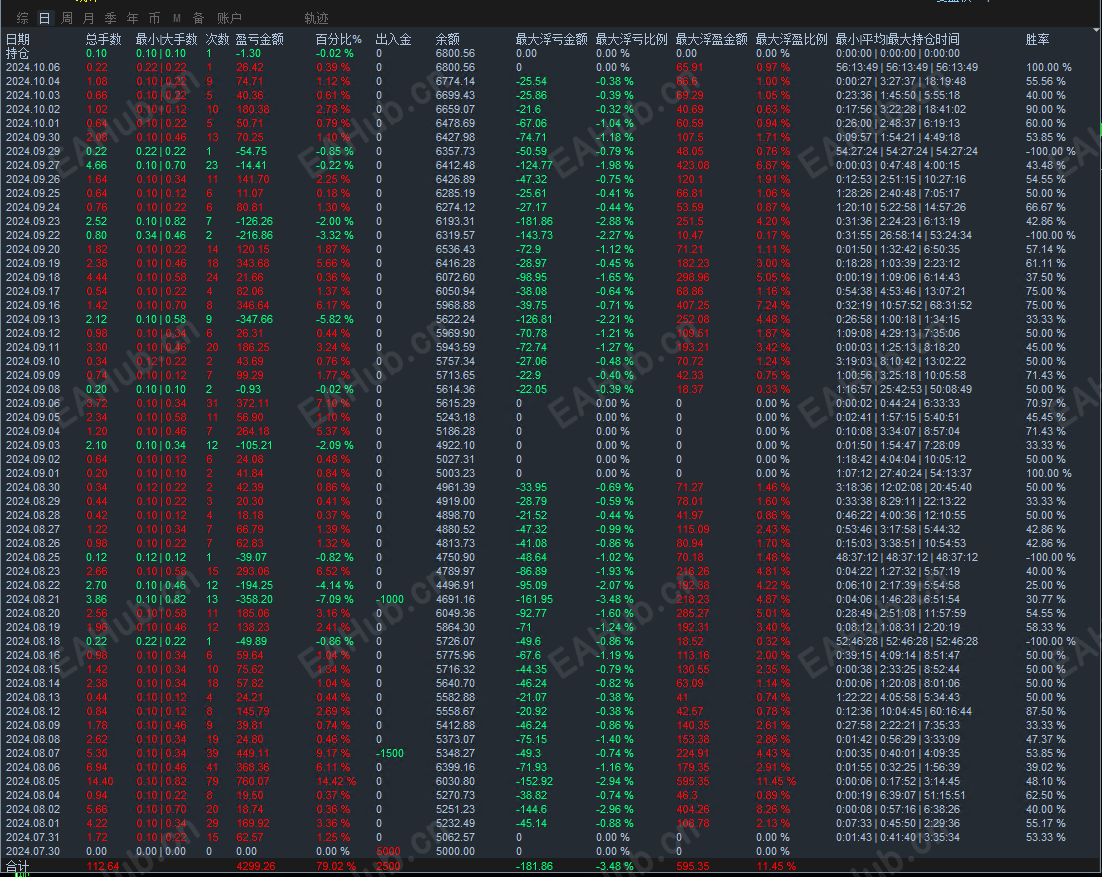Click the -54.75 loss on 2024.09.29
Screen dimensions: 1102x877
pos(252,152)
